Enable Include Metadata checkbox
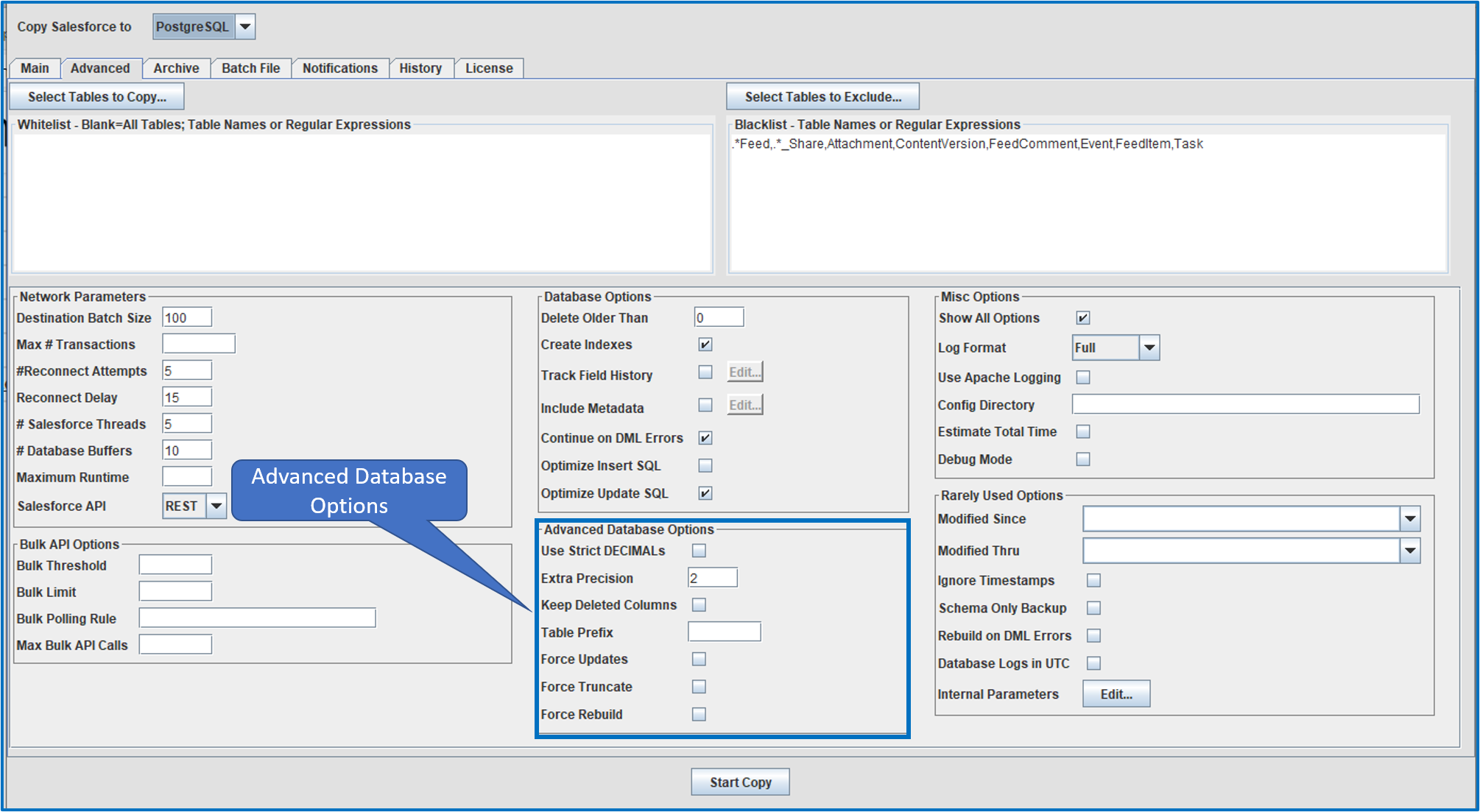Image resolution: width=1480 pixels, height=812 pixels. coord(705,405)
